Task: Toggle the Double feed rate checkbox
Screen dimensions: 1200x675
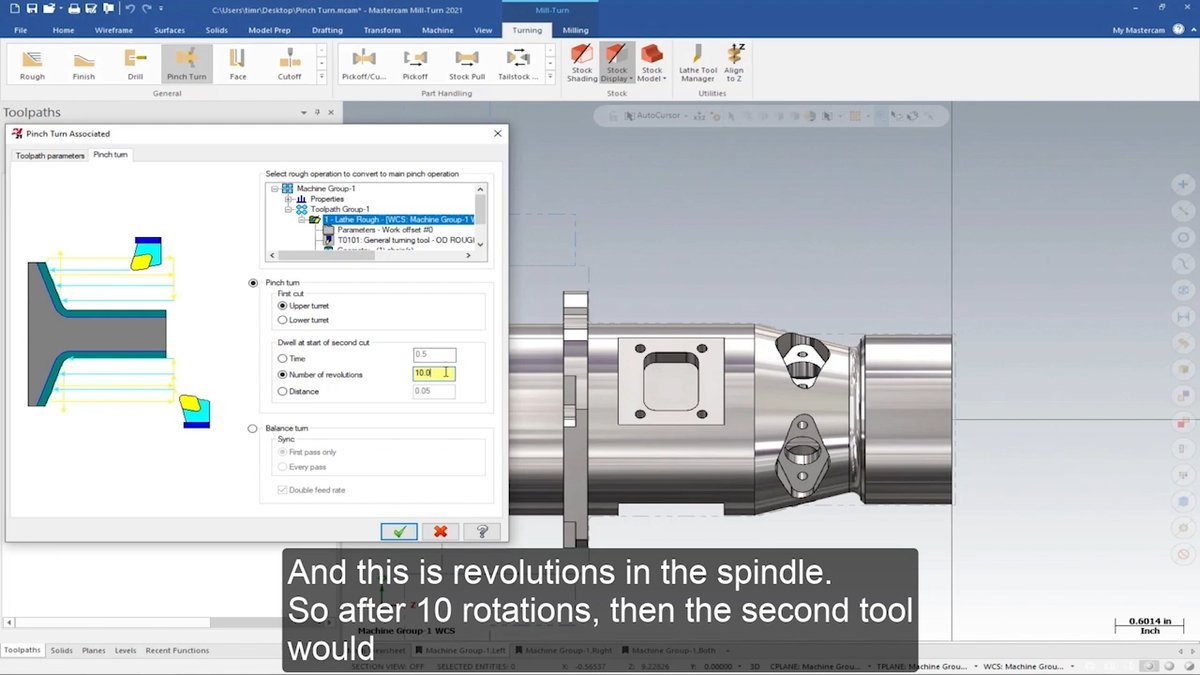Action: point(283,490)
